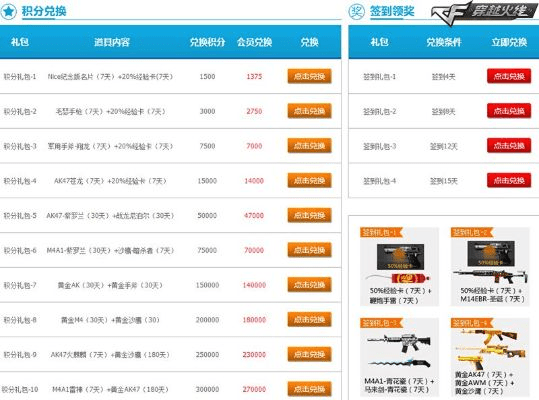Click the 50%经验卡 caption under 签到礼包-1 card

pos(400,291)
